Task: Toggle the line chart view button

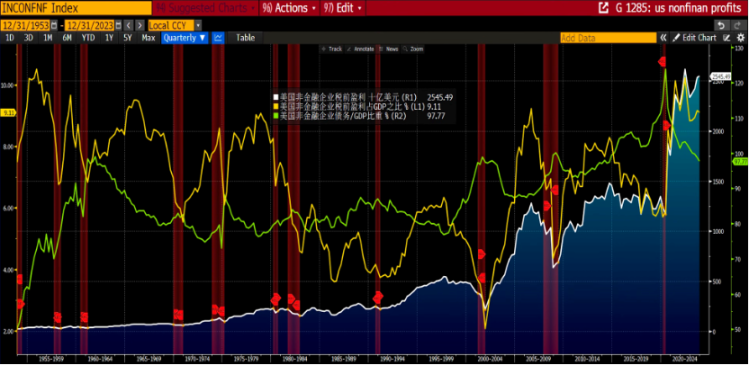Action: [218, 38]
